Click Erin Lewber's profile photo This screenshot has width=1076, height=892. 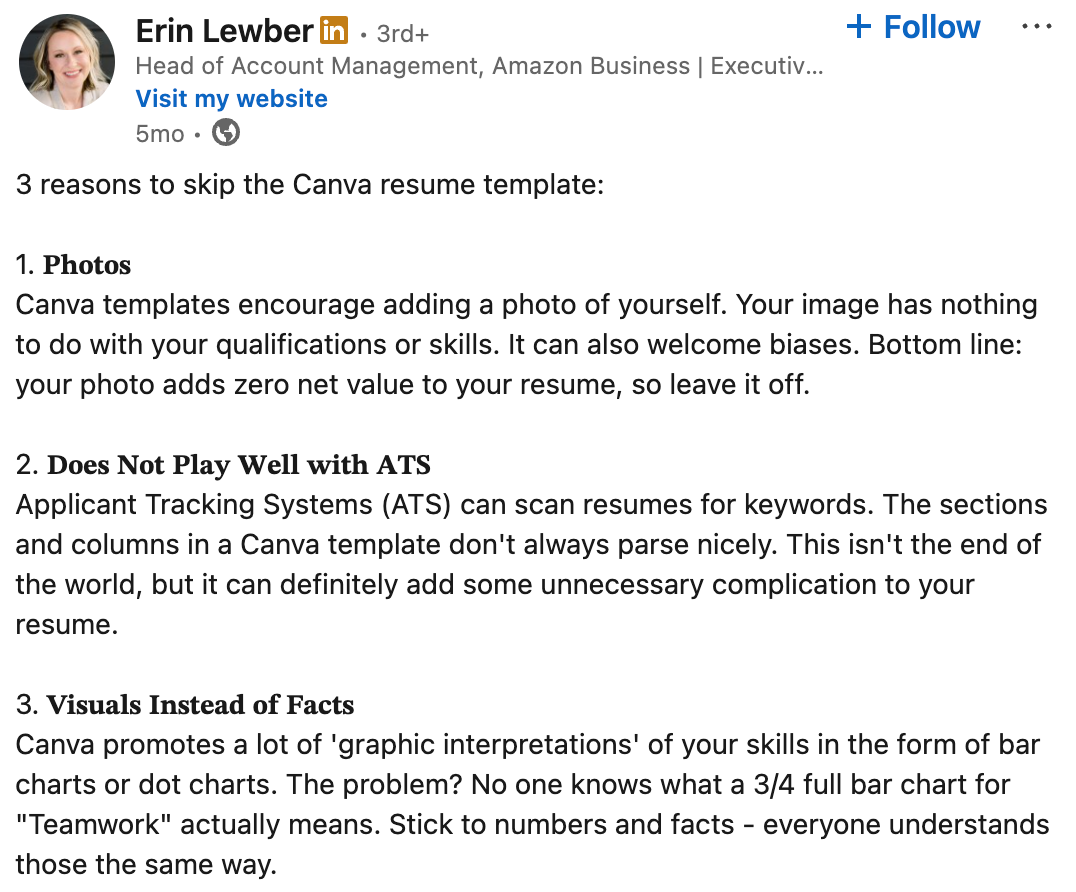67,62
